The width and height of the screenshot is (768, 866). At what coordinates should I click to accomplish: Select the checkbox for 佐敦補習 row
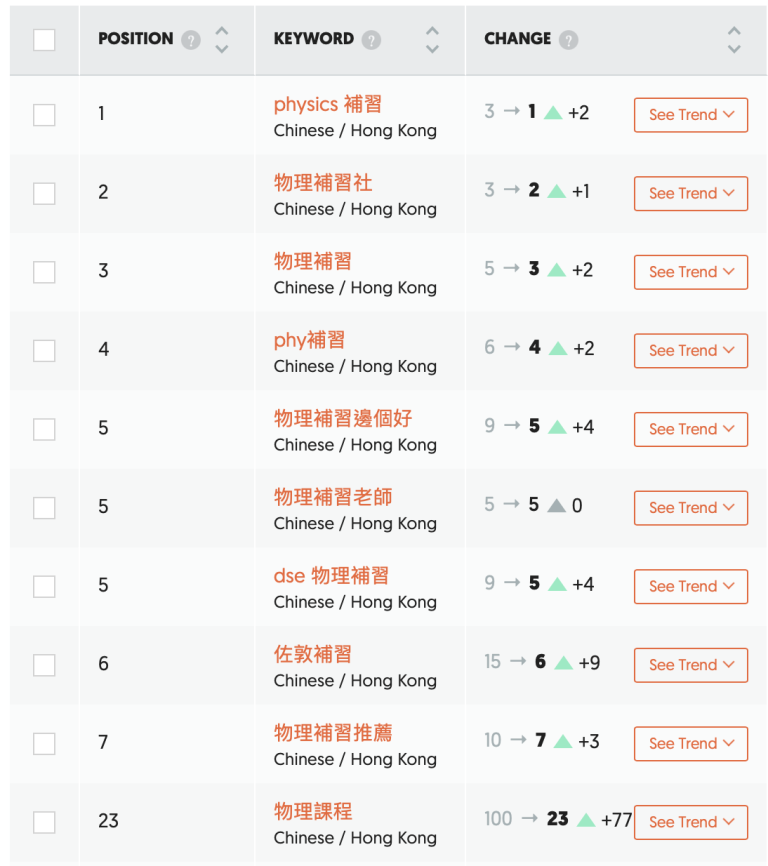(44, 665)
